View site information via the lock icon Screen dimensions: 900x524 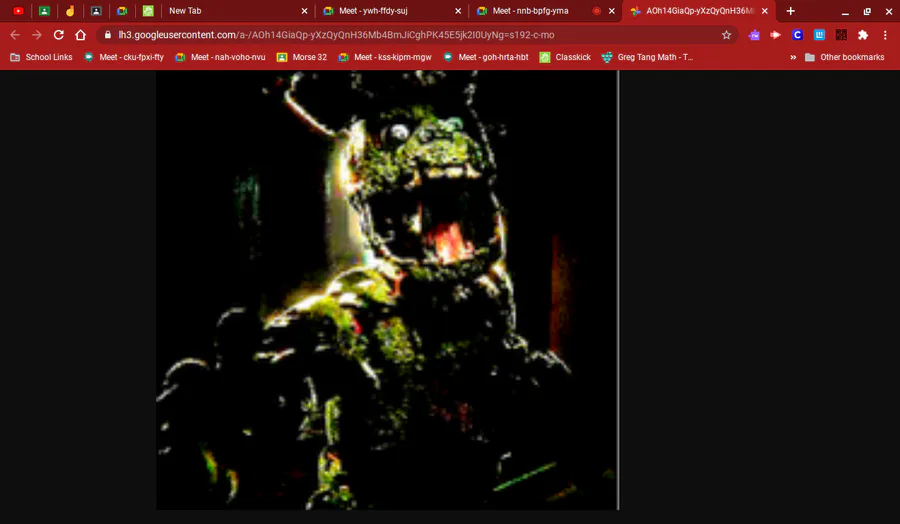107,35
